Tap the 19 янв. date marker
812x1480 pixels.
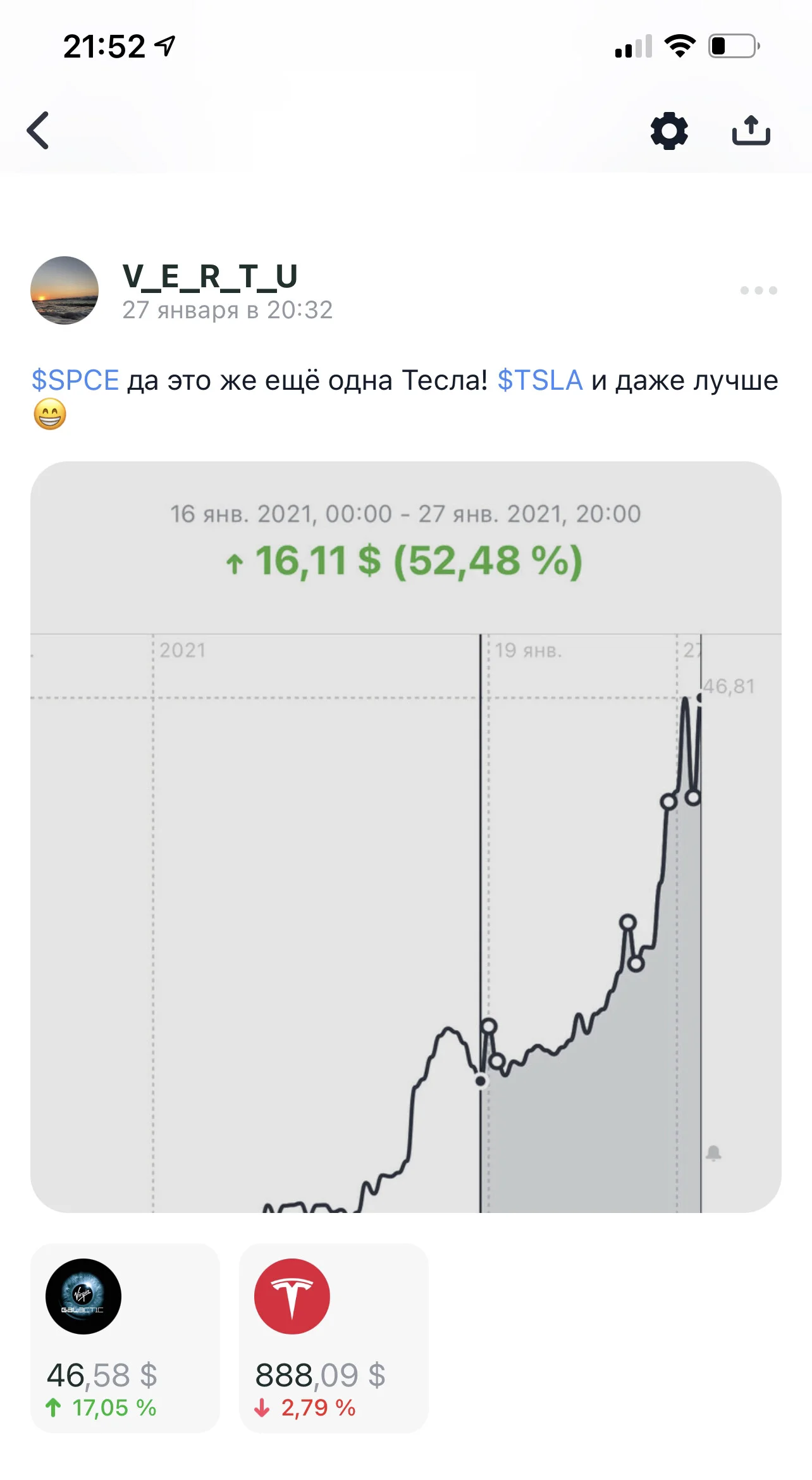529,650
